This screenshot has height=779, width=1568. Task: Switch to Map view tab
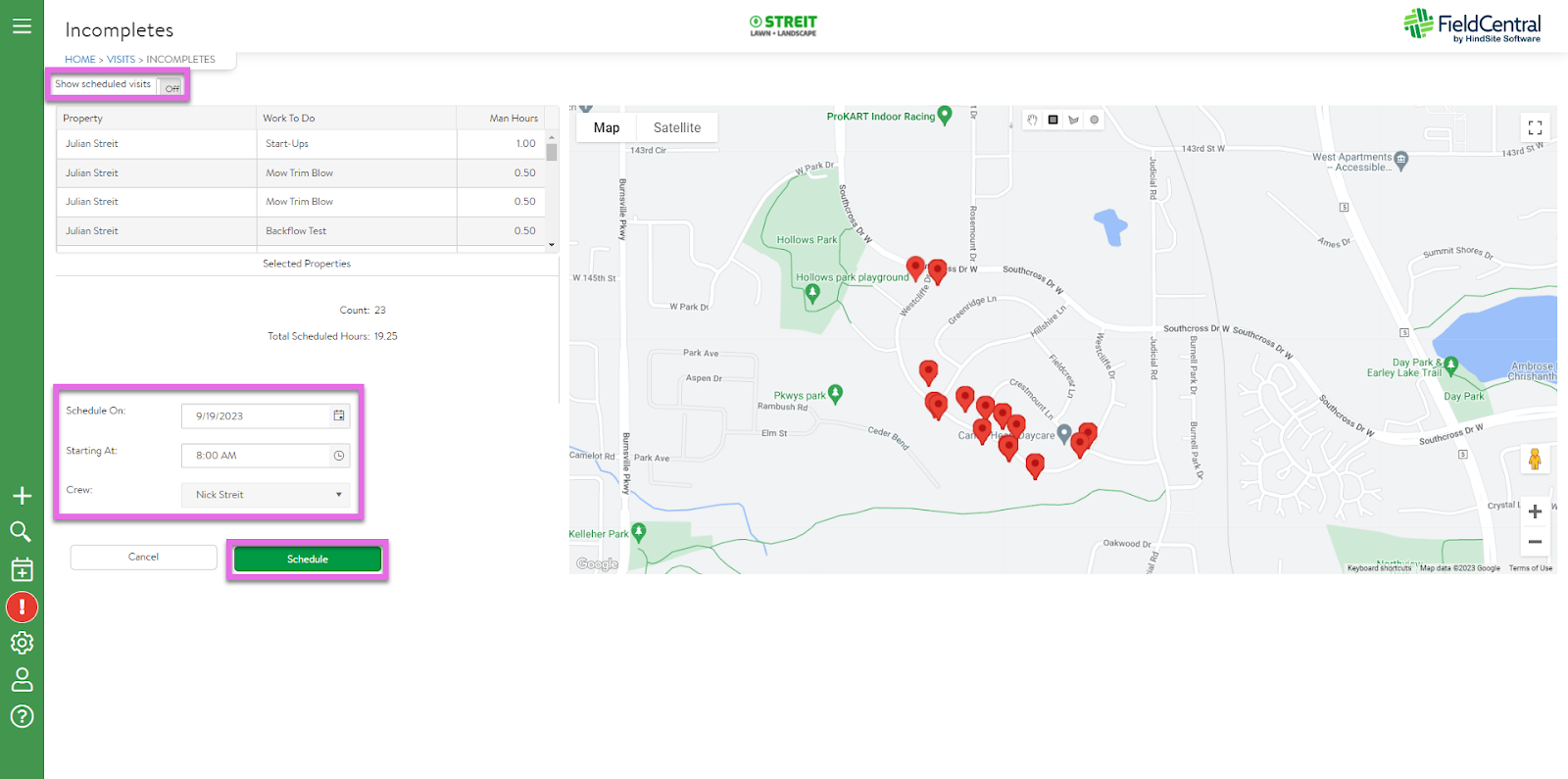tap(607, 127)
